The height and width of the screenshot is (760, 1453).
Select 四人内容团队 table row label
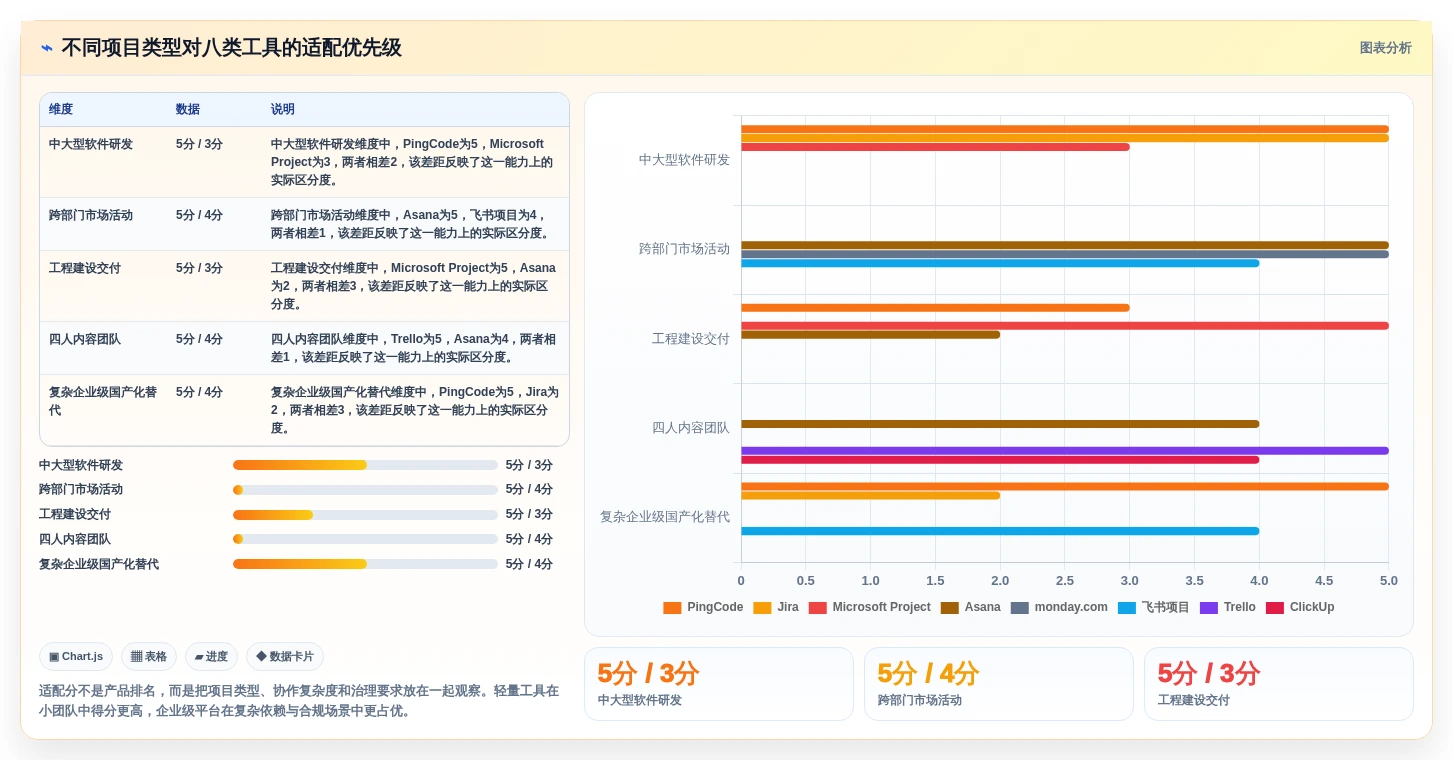click(85, 339)
